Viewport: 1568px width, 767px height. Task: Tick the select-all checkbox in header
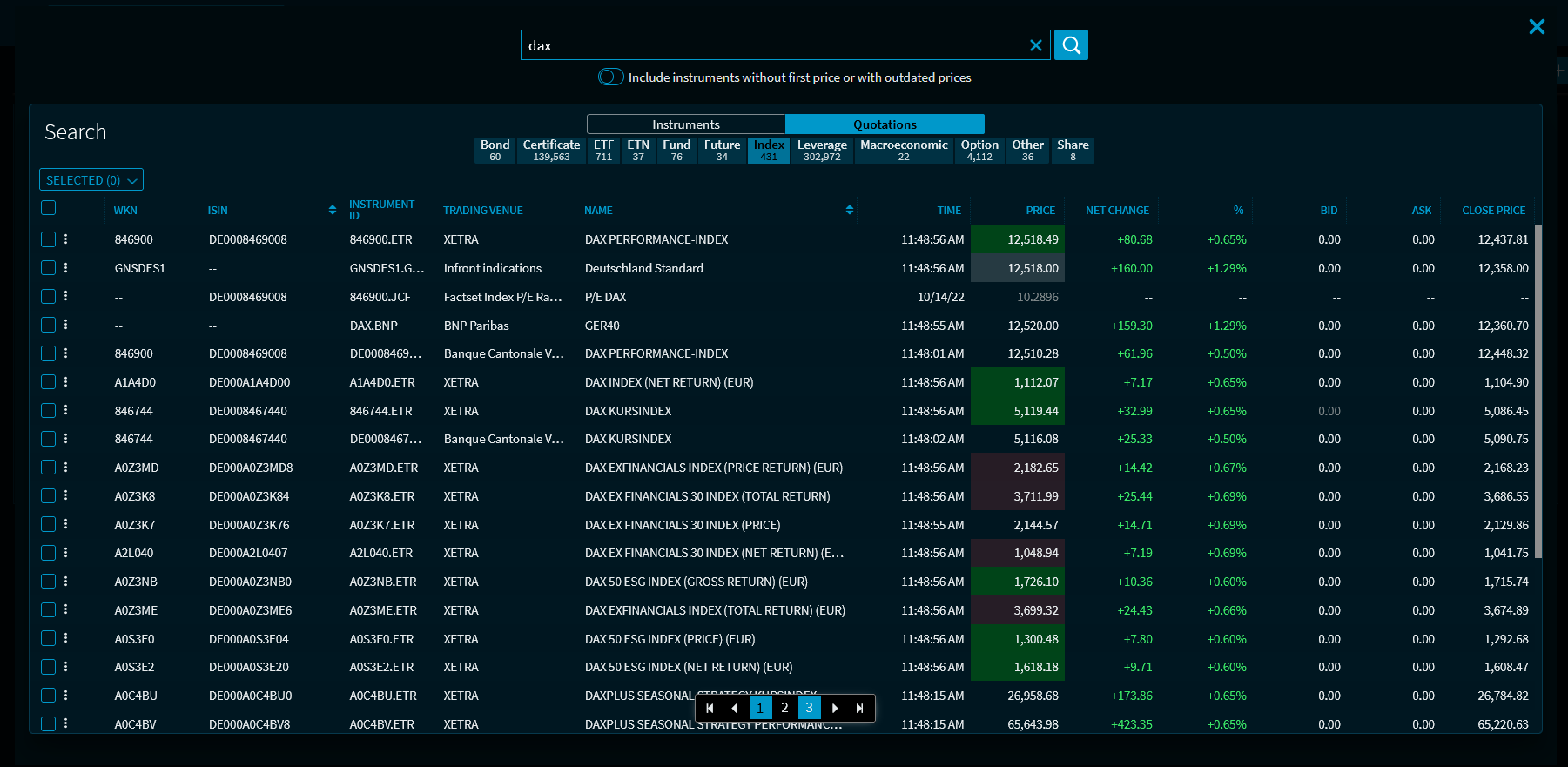[49, 208]
